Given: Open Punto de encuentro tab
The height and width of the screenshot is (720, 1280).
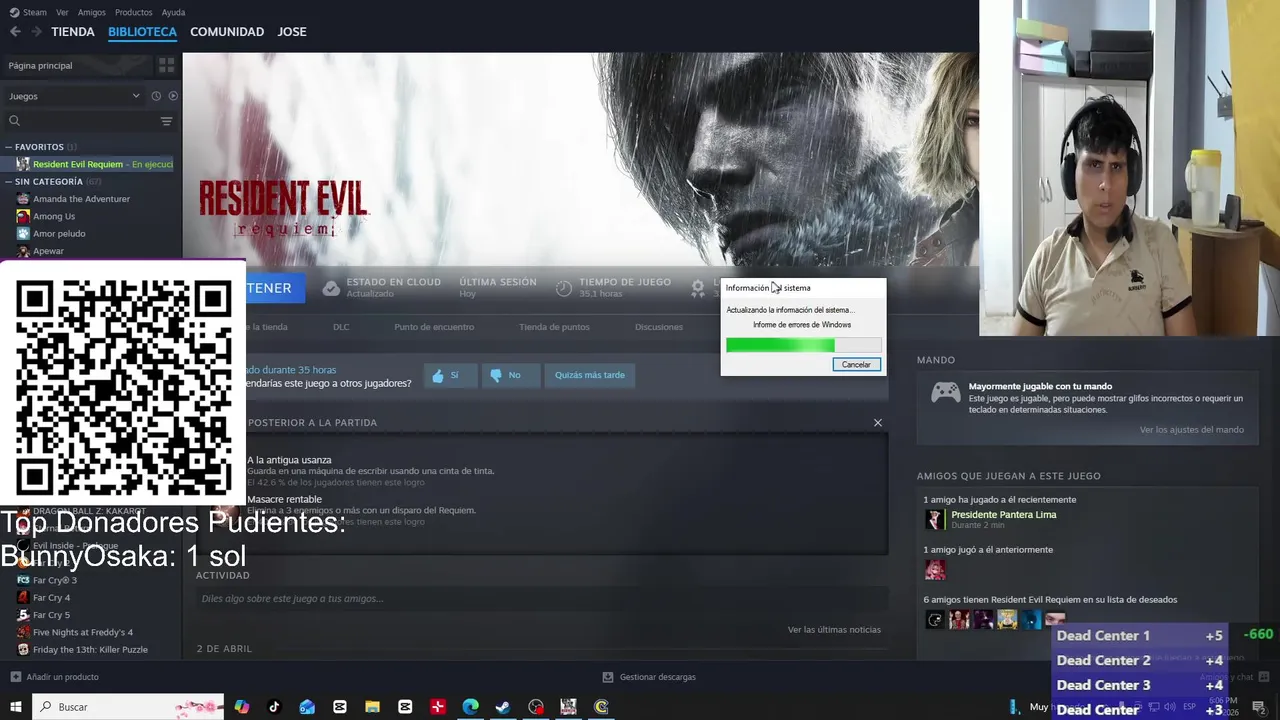Looking at the screenshot, I should (434, 327).
